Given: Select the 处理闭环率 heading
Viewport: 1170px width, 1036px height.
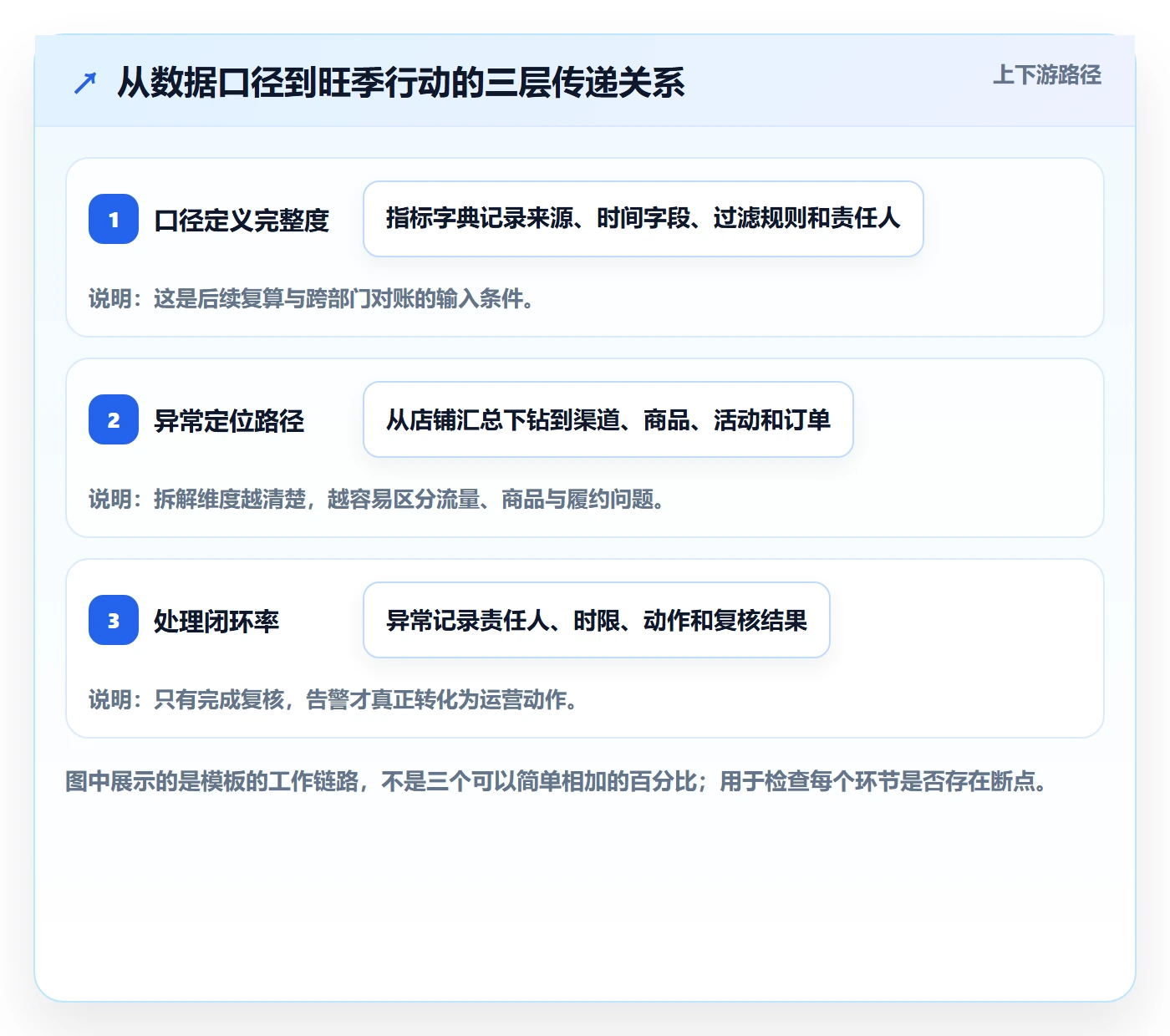Looking at the screenshot, I should (216, 621).
